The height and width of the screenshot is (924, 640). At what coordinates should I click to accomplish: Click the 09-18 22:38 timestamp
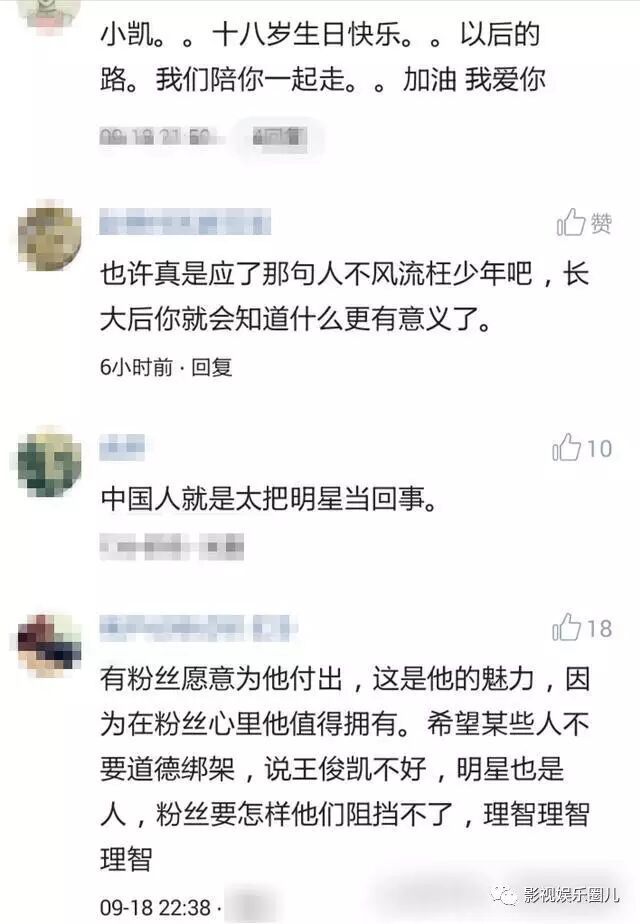click(x=156, y=908)
